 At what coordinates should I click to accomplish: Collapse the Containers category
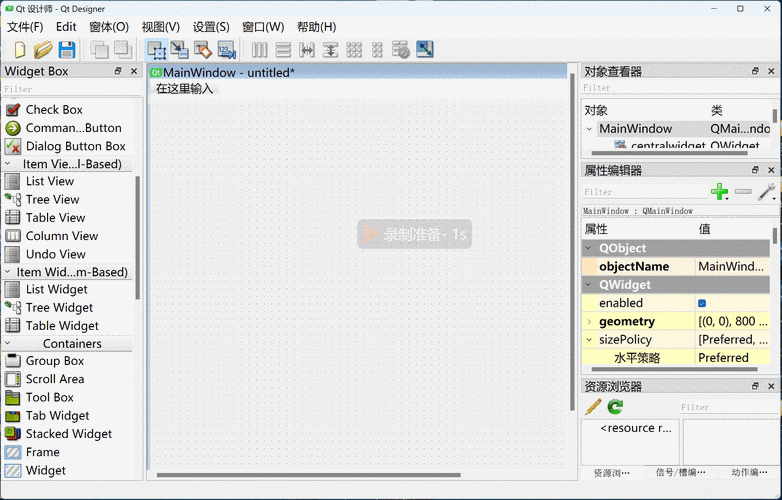8,343
